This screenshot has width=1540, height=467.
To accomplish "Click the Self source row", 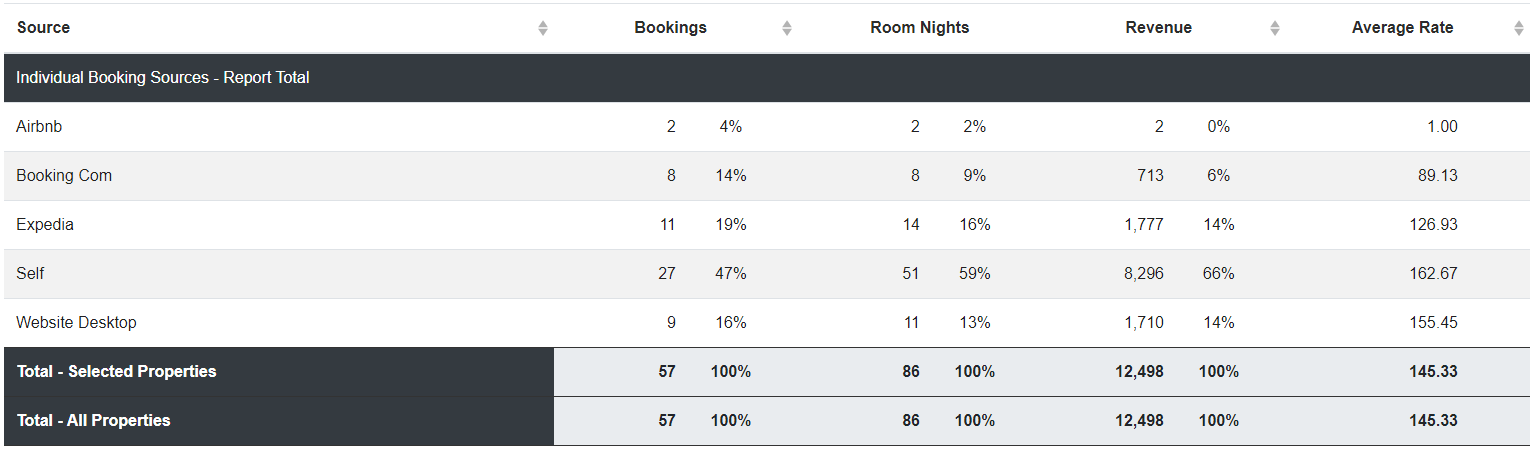I will coord(767,274).
